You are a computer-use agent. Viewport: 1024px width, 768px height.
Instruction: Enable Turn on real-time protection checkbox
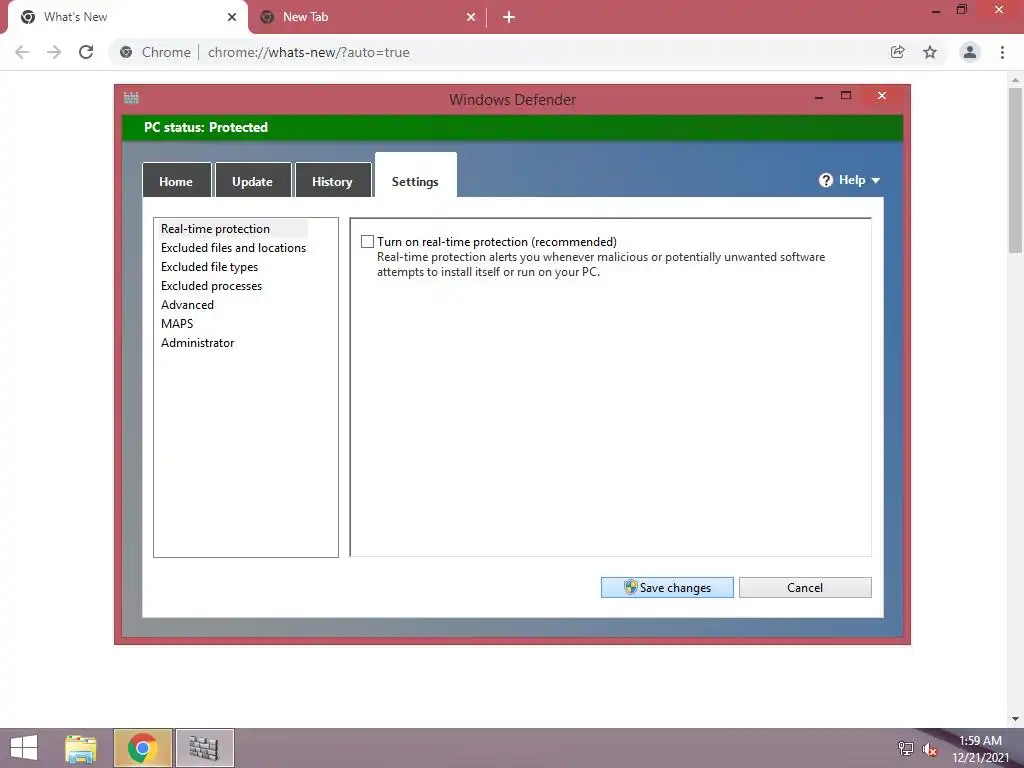[368, 242]
